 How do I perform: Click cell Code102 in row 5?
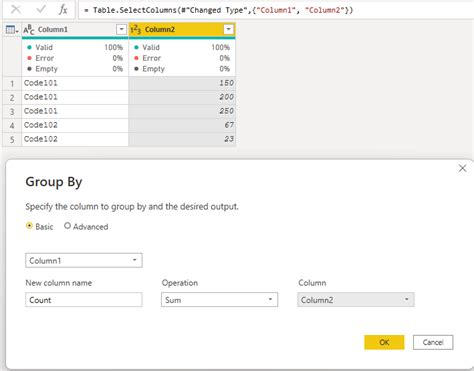tap(75, 139)
